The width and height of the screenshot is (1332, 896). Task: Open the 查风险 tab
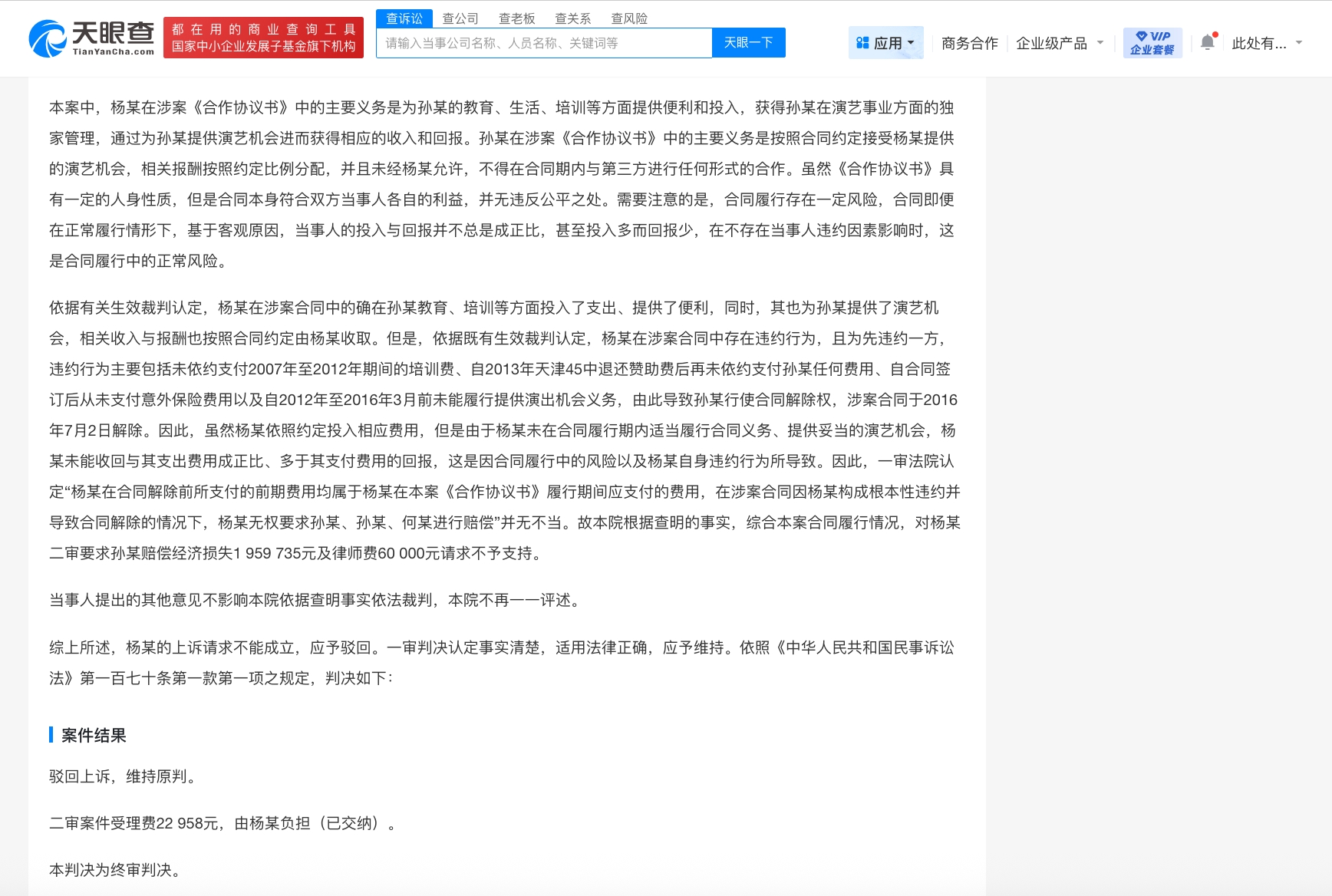[x=629, y=18]
